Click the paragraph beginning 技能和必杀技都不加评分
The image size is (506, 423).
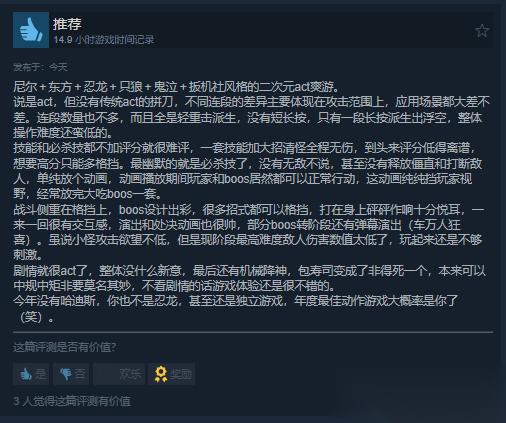tap(248, 170)
